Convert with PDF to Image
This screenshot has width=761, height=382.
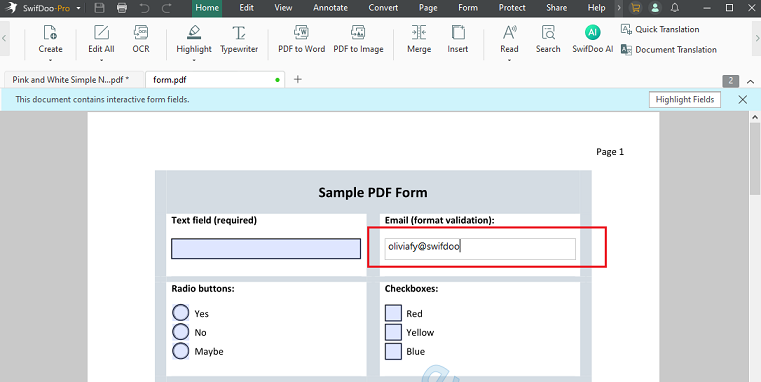pos(358,39)
